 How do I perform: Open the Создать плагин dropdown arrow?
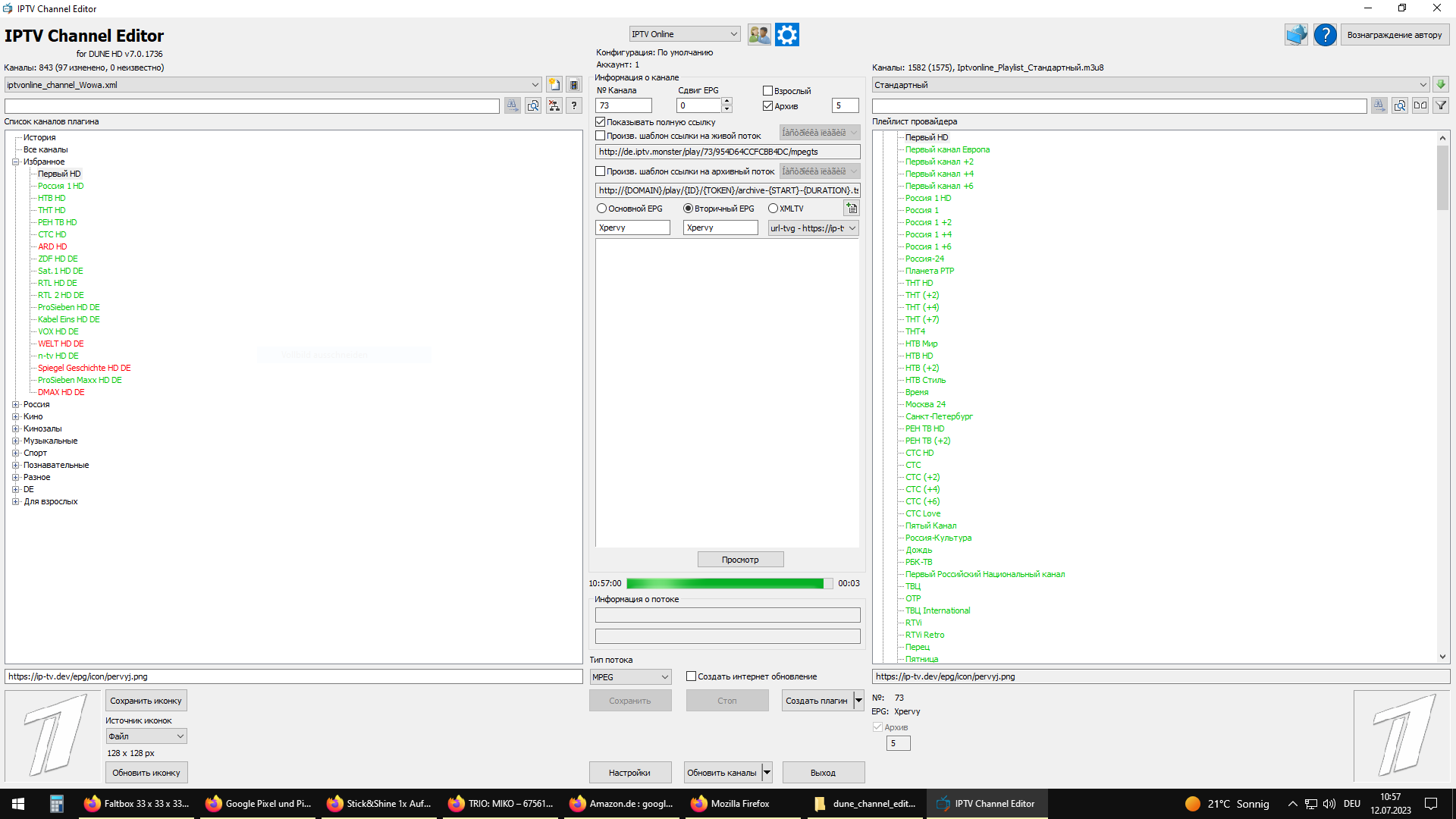click(x=858, y=701)
